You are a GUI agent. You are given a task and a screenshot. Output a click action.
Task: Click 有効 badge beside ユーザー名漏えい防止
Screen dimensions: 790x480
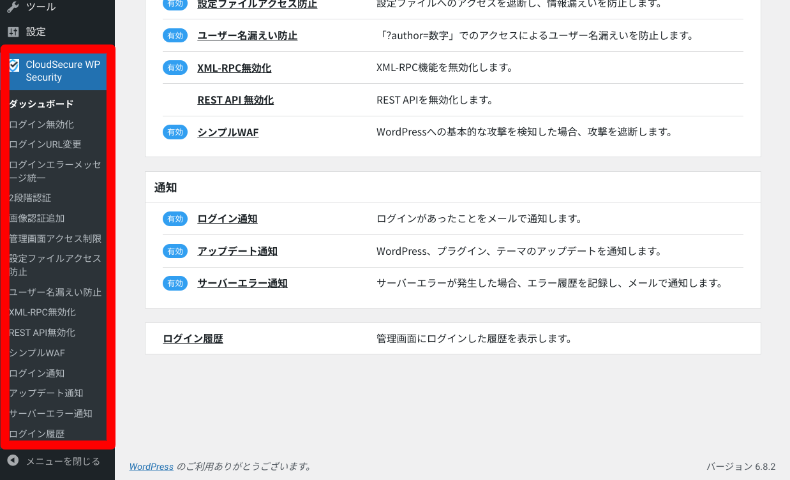click(175, 35)
